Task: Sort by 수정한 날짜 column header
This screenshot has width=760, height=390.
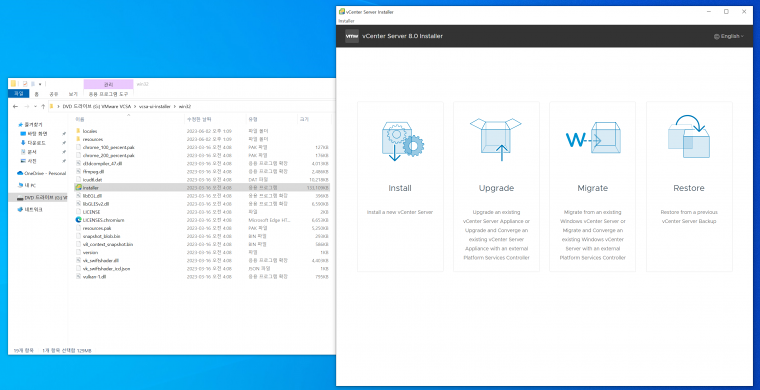Action: click(198, 119)
